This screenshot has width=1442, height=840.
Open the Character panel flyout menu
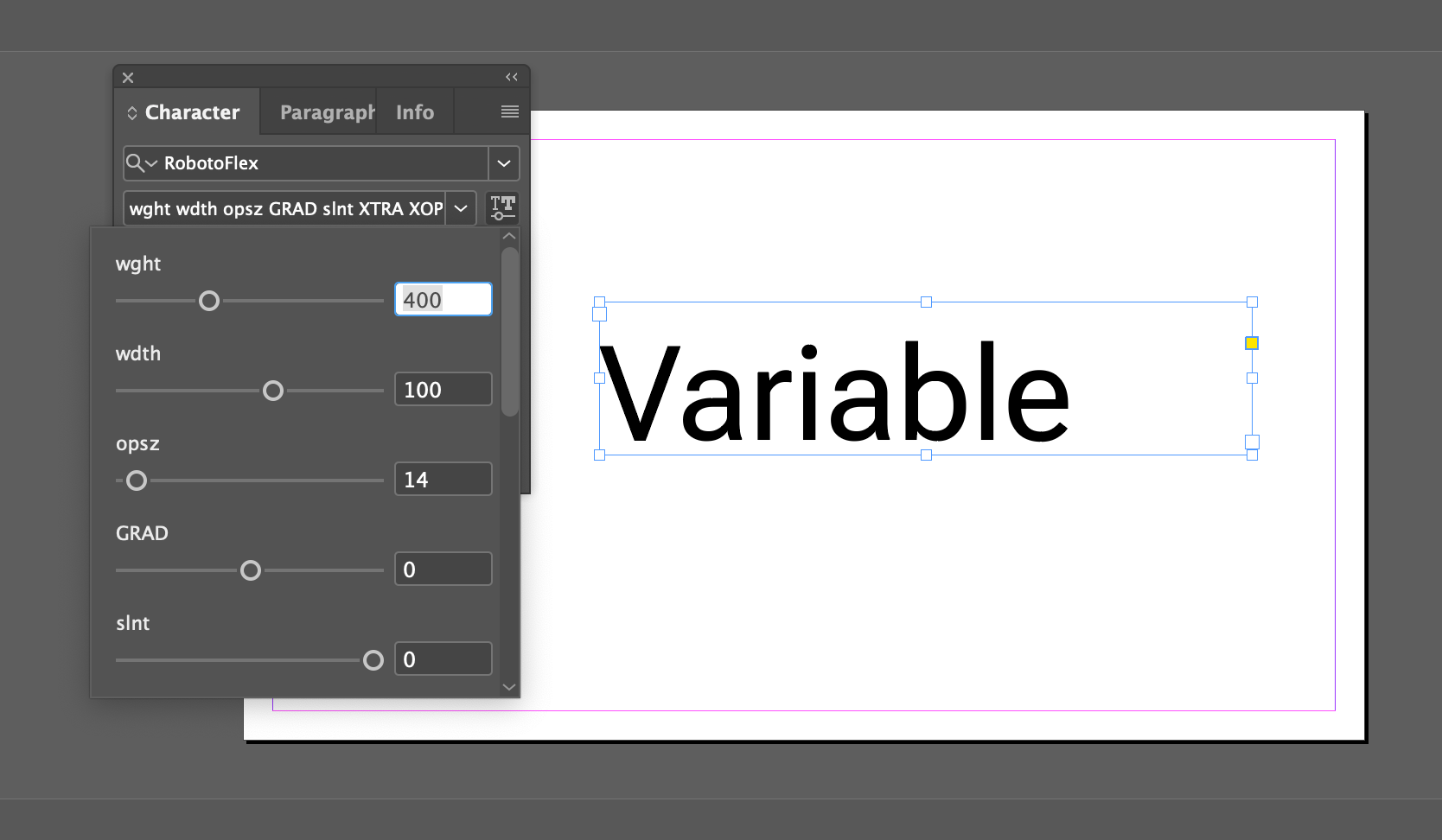[510, 111]
